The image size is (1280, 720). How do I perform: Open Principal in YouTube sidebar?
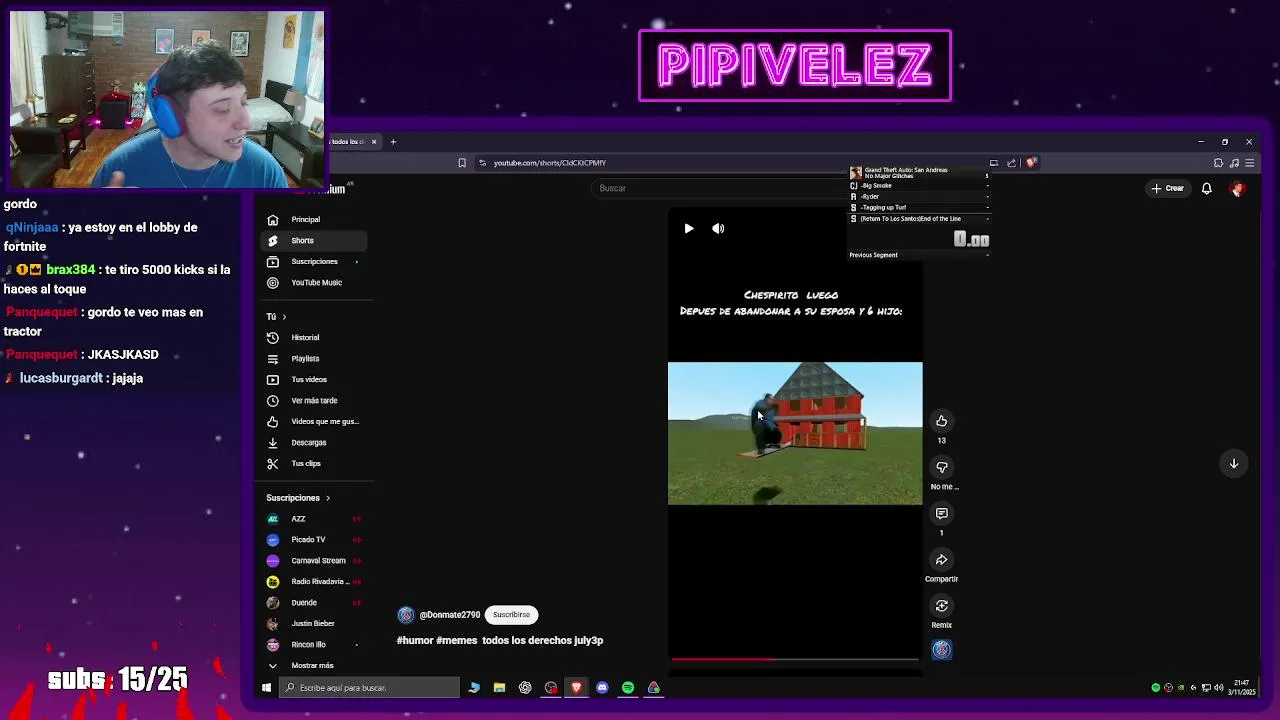(314, 220)
